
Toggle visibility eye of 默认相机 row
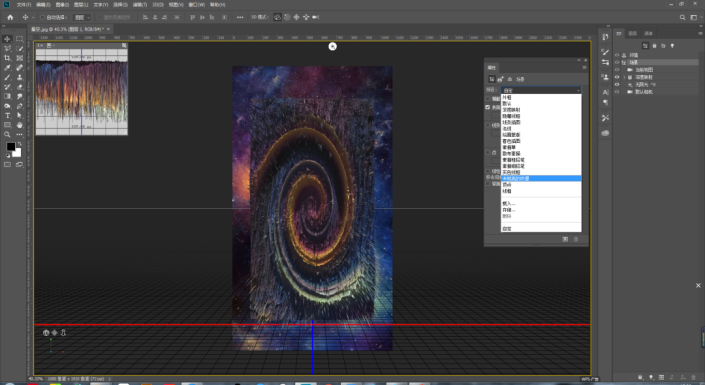coord(617,92)
